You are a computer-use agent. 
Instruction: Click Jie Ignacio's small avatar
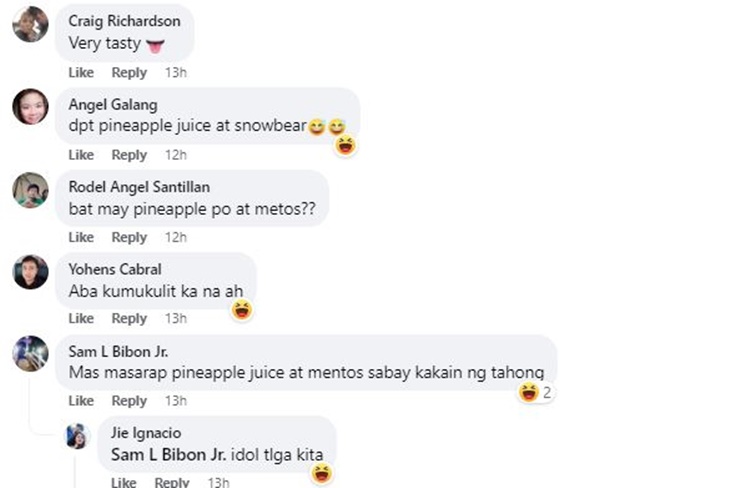[79, 436]
